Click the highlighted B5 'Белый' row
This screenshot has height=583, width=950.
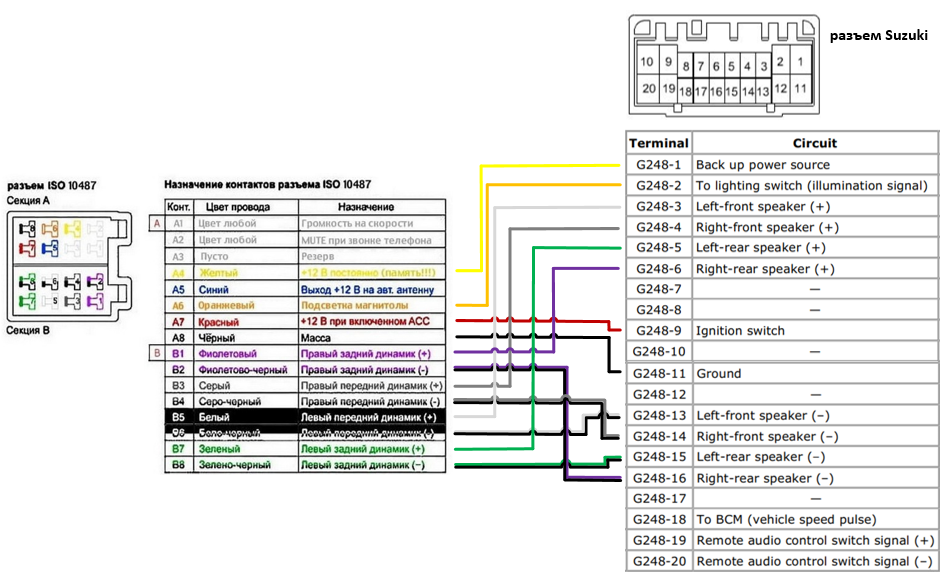(x=304, y=416)
